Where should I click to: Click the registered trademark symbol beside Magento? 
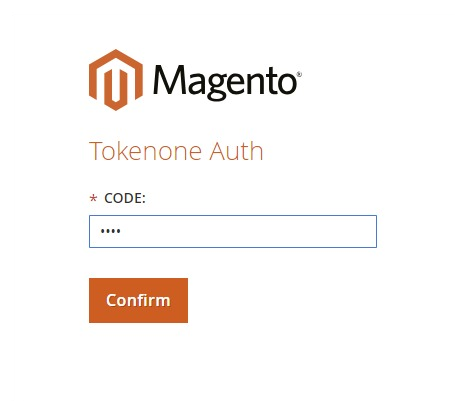[x=299, y=74]
